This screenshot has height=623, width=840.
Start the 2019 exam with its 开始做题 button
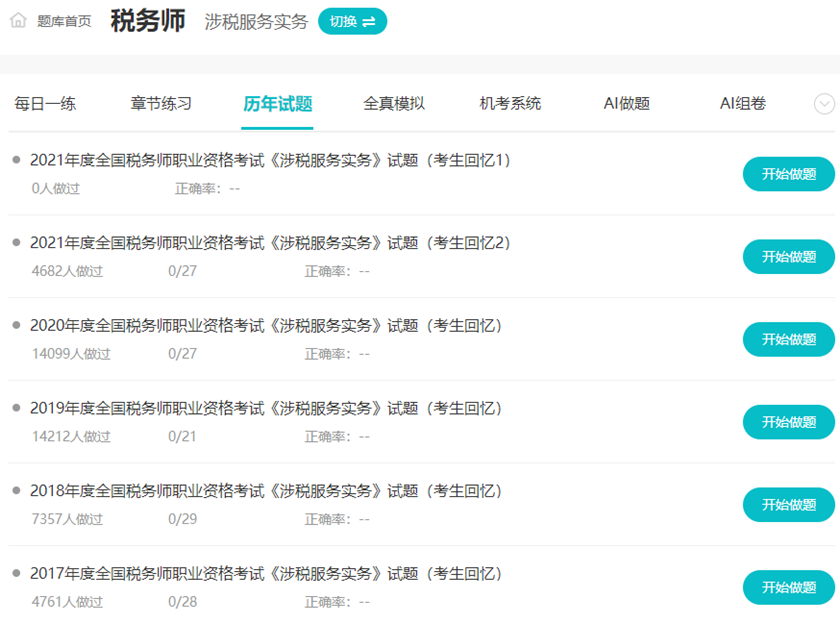[788, 422]
